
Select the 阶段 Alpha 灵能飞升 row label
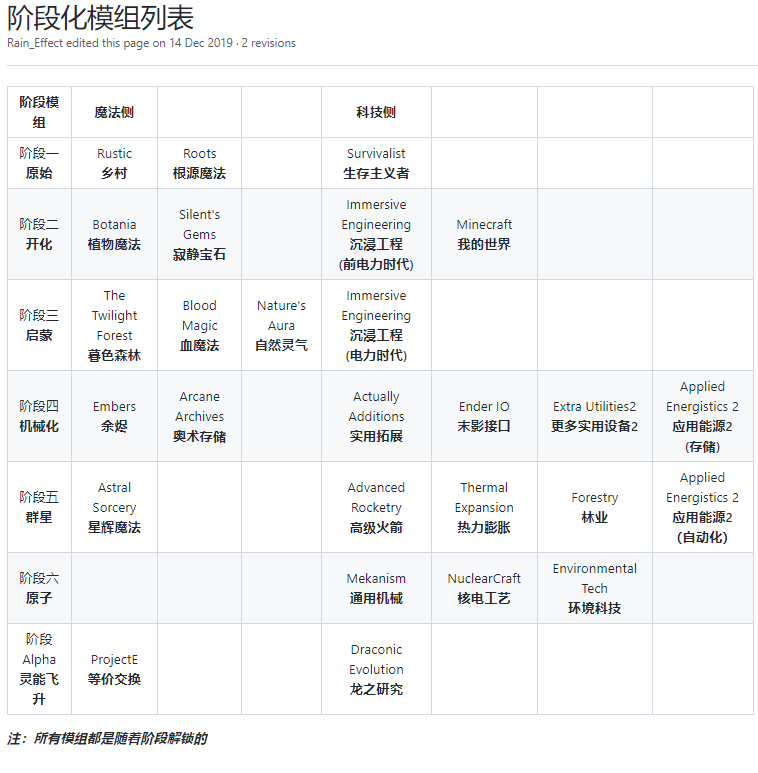tap(39, 669)
